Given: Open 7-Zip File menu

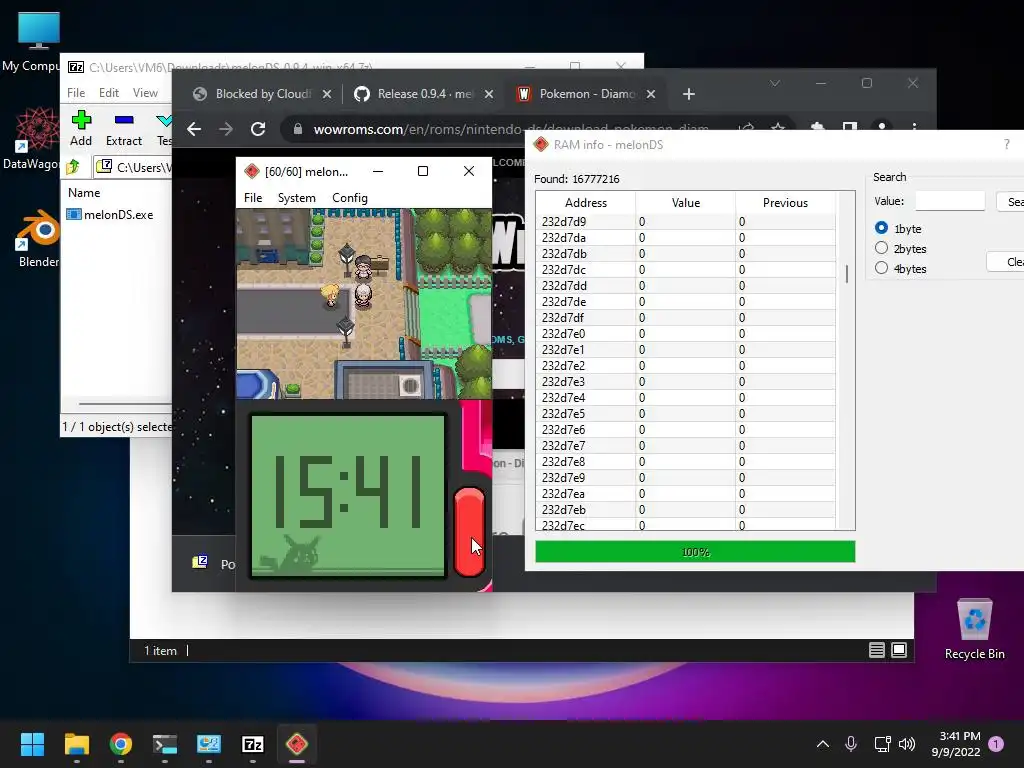Looking at the screenshot, I should pyautogui.click(x=76, y=93).
